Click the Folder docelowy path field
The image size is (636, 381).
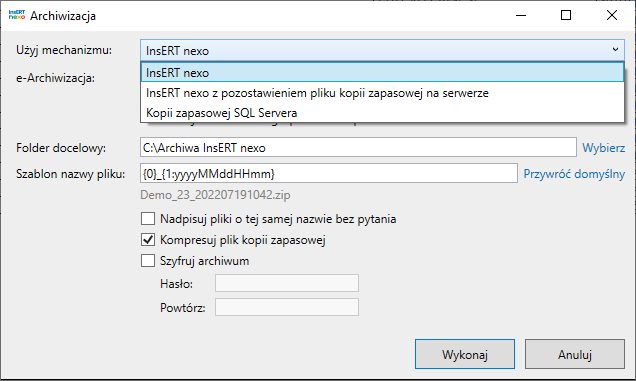(358, 147)
